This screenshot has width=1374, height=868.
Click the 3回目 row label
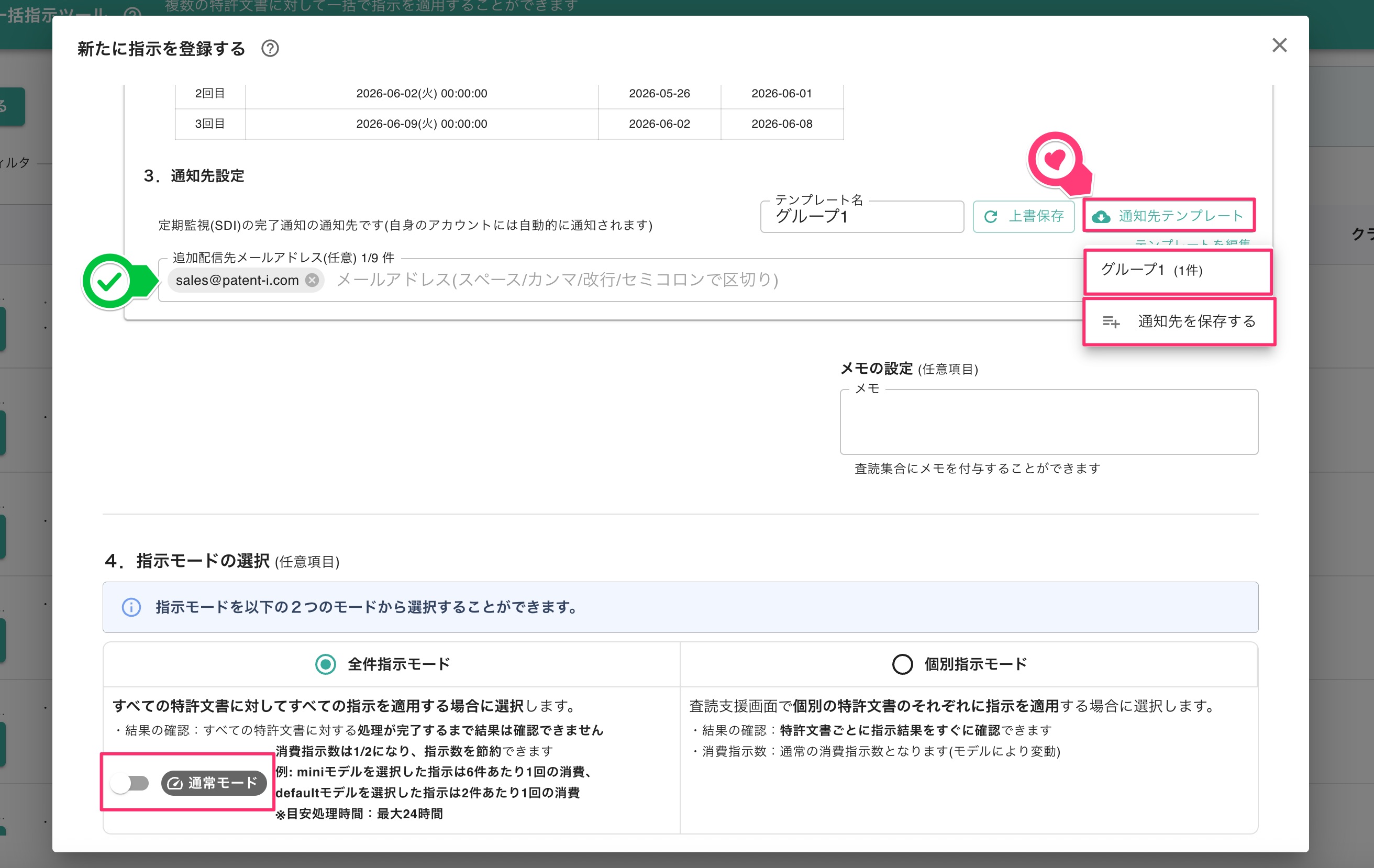(x=210, y=124)
